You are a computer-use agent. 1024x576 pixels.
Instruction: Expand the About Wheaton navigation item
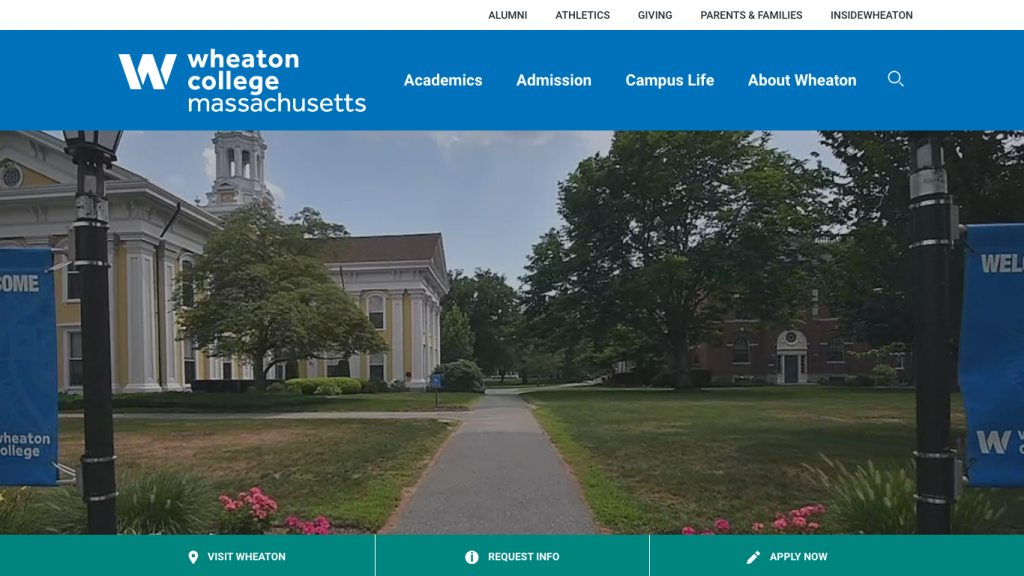[802, 80]
